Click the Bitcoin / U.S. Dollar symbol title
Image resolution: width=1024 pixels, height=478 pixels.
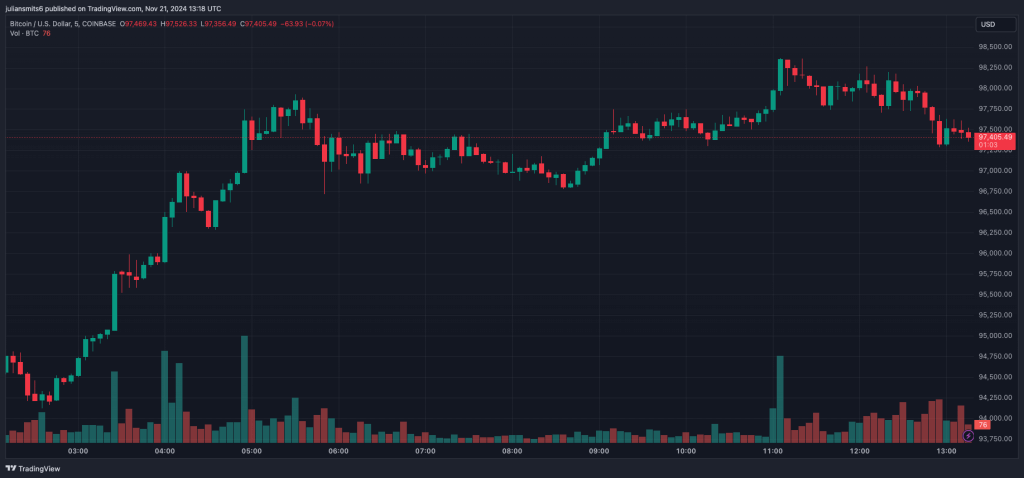62,24
